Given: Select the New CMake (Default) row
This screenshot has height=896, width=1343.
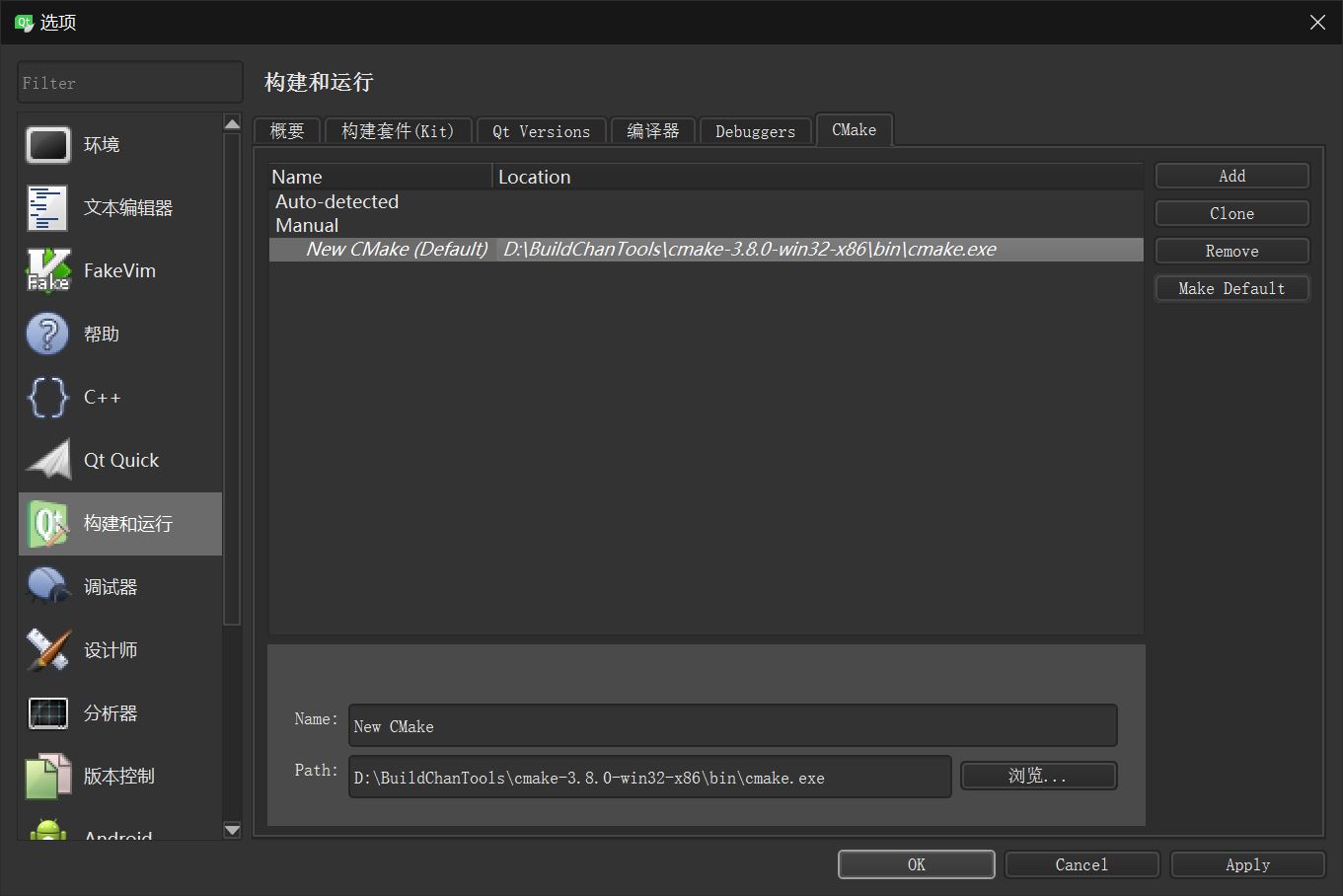Looking at the screenshot, I should point(397,250).
